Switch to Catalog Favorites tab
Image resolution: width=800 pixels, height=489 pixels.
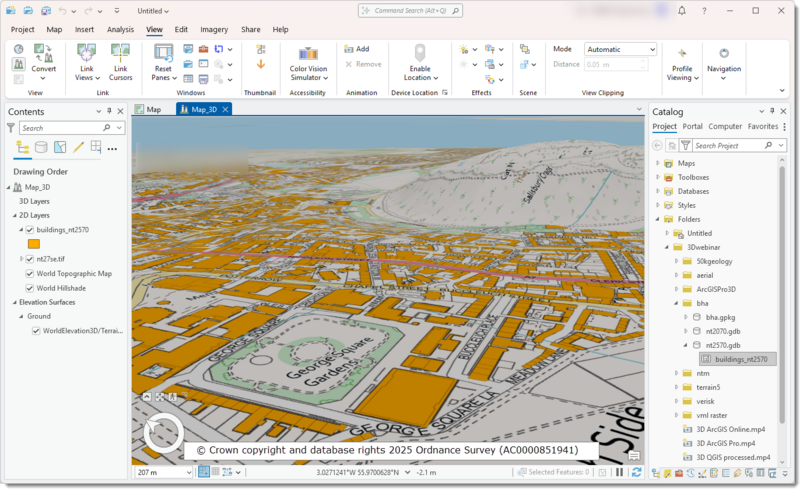763,126
